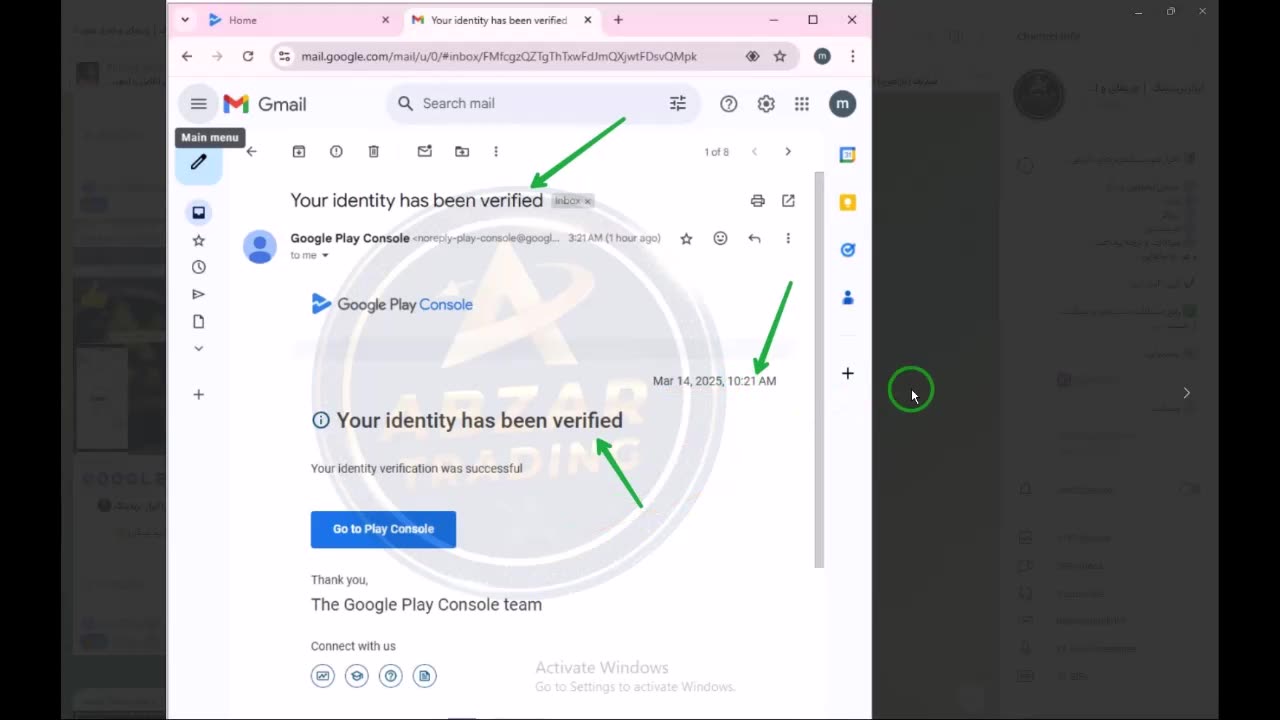This screenshot has height=720, width=1280.
Task: Add an emoji reaction to message
Action: click(720, 238)
